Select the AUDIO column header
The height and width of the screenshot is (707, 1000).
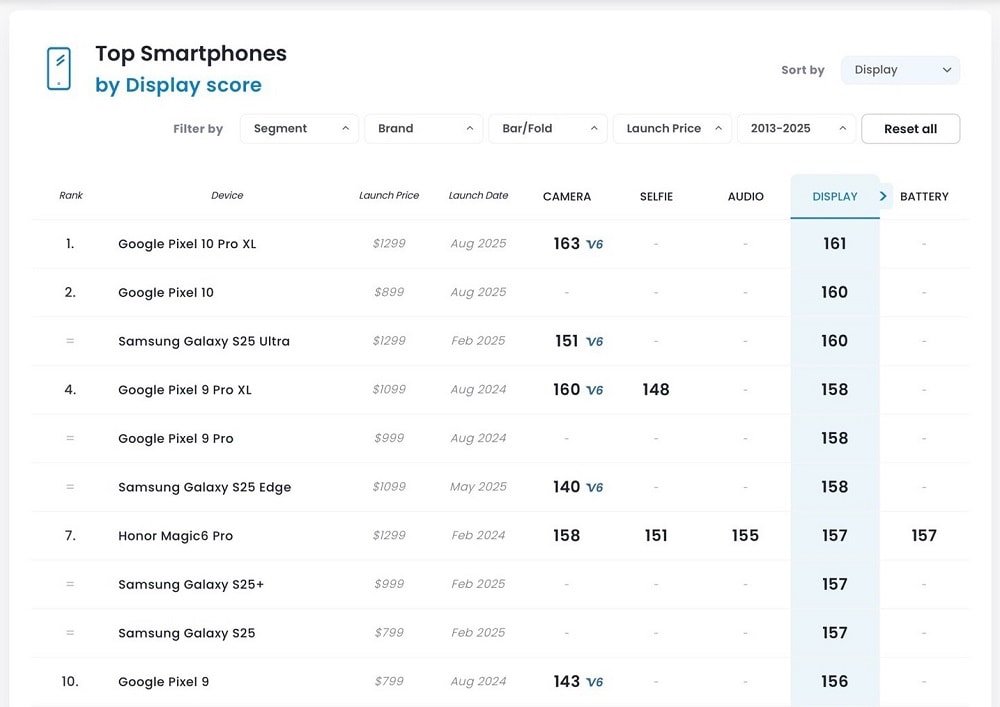[746, 197]
